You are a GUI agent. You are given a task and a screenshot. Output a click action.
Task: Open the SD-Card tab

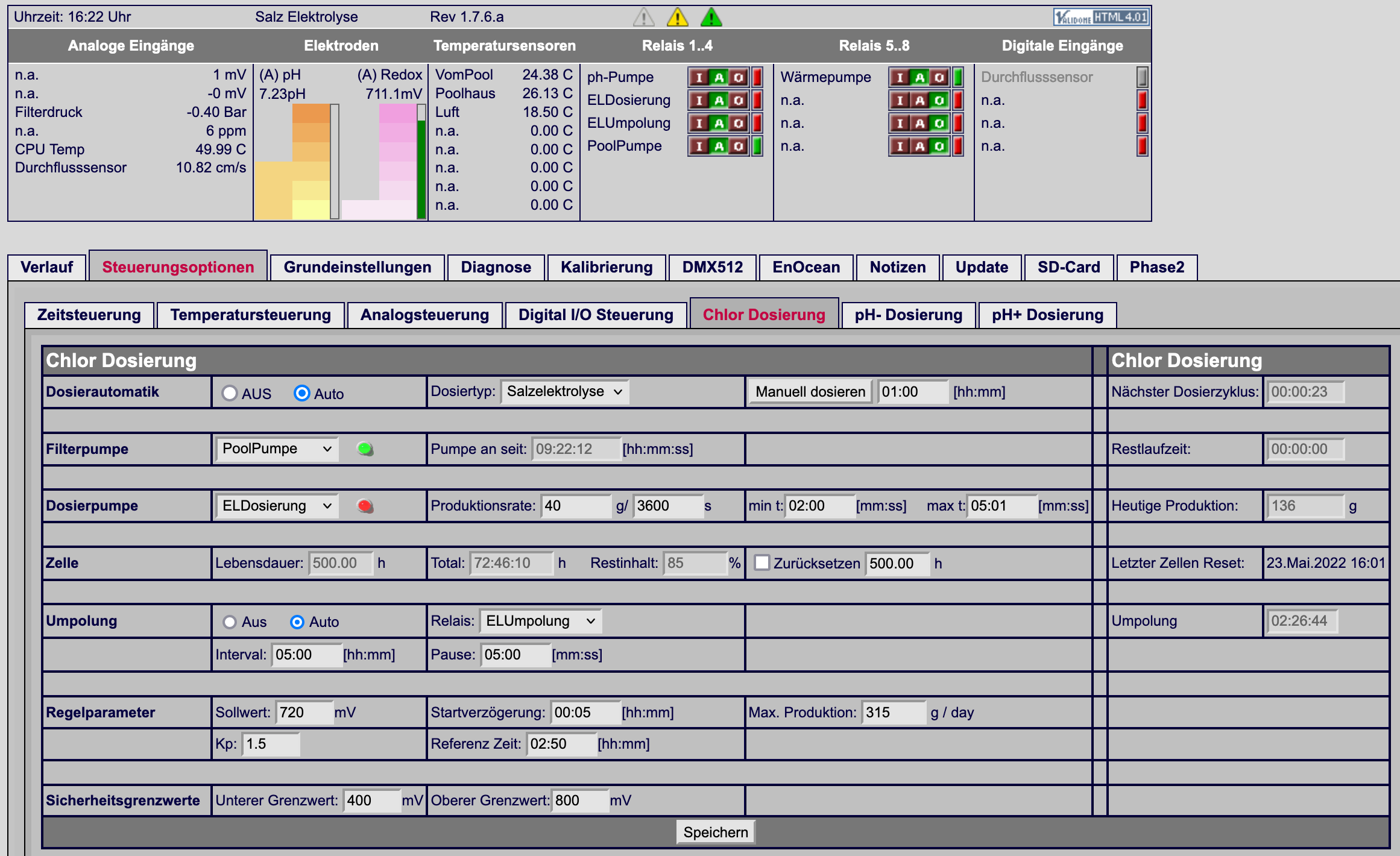pyautogui.click(x=1069, y=267)
